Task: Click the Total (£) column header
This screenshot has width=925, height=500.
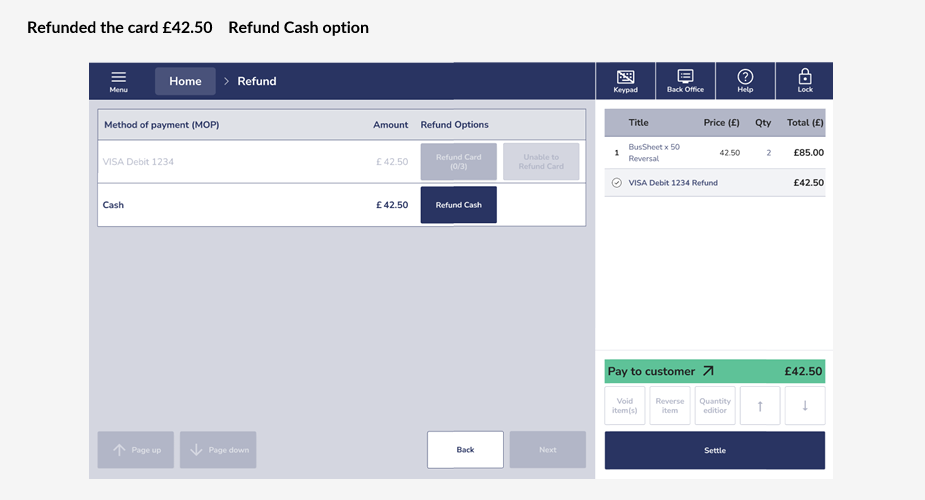Action: tap(805, 123)
